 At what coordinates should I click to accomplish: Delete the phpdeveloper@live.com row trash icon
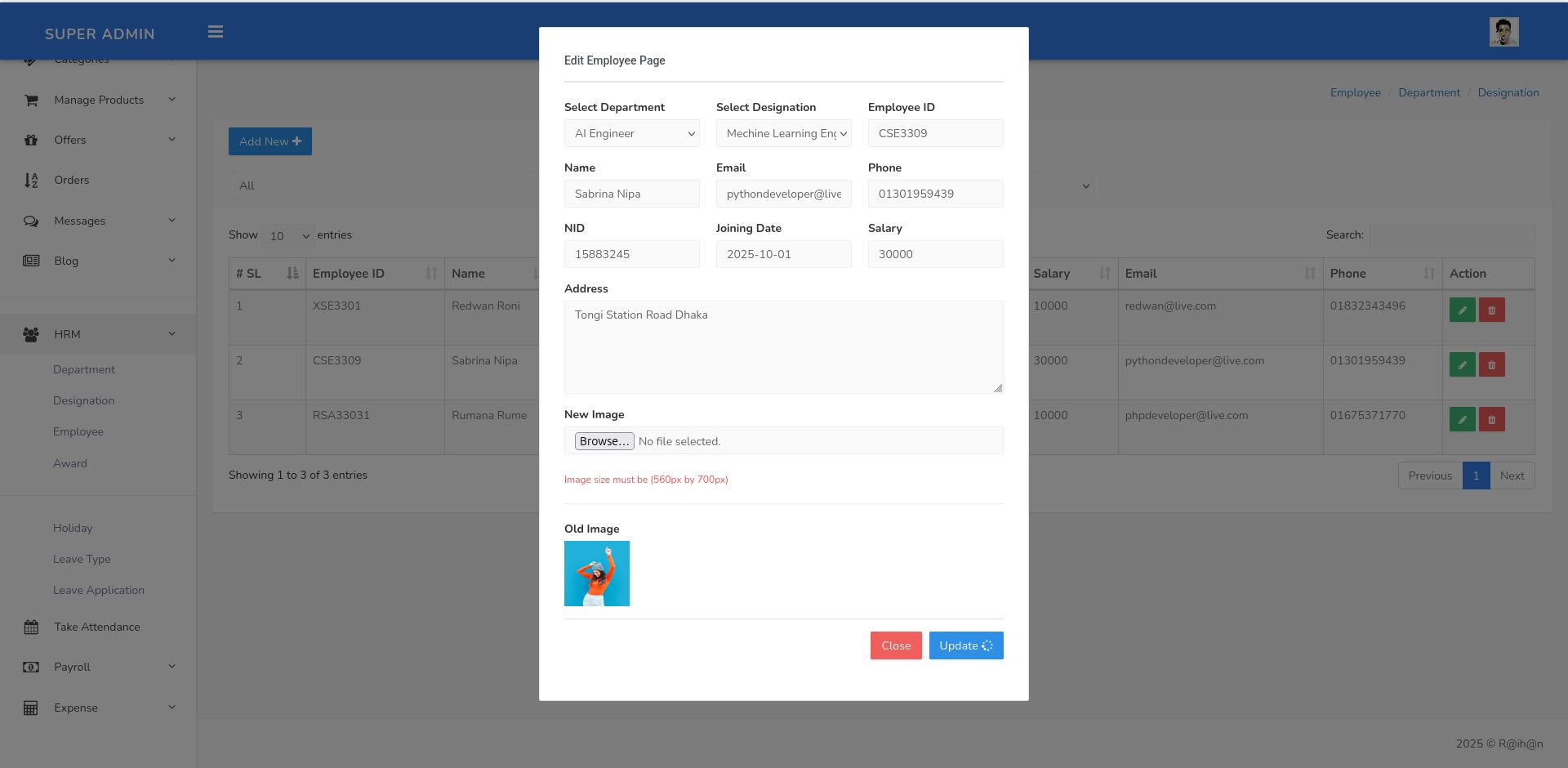[x=1491, y=419]
